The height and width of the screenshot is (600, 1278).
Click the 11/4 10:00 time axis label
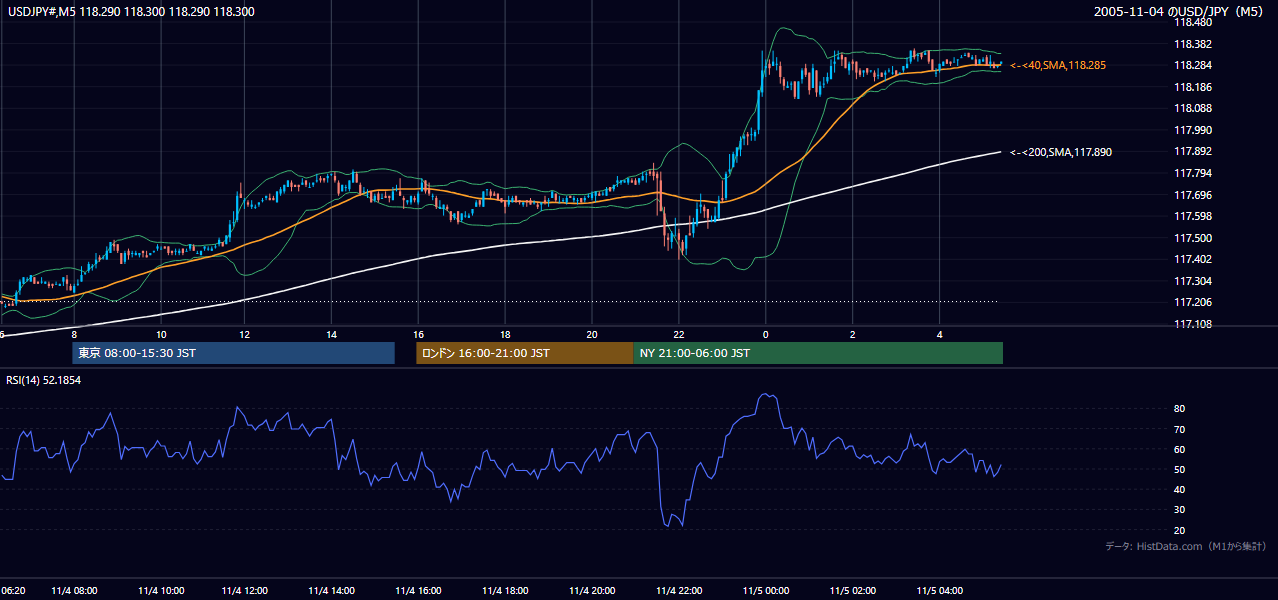point(160,591)
